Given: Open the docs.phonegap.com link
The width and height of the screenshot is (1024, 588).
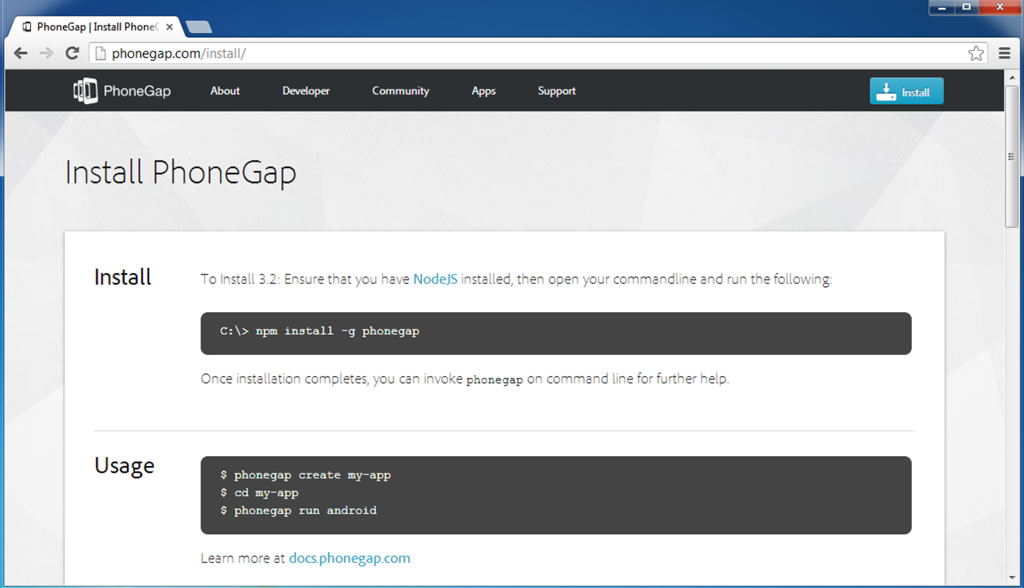Looking at the screenshot, I should pyautogui.click(x=349, y=559).
